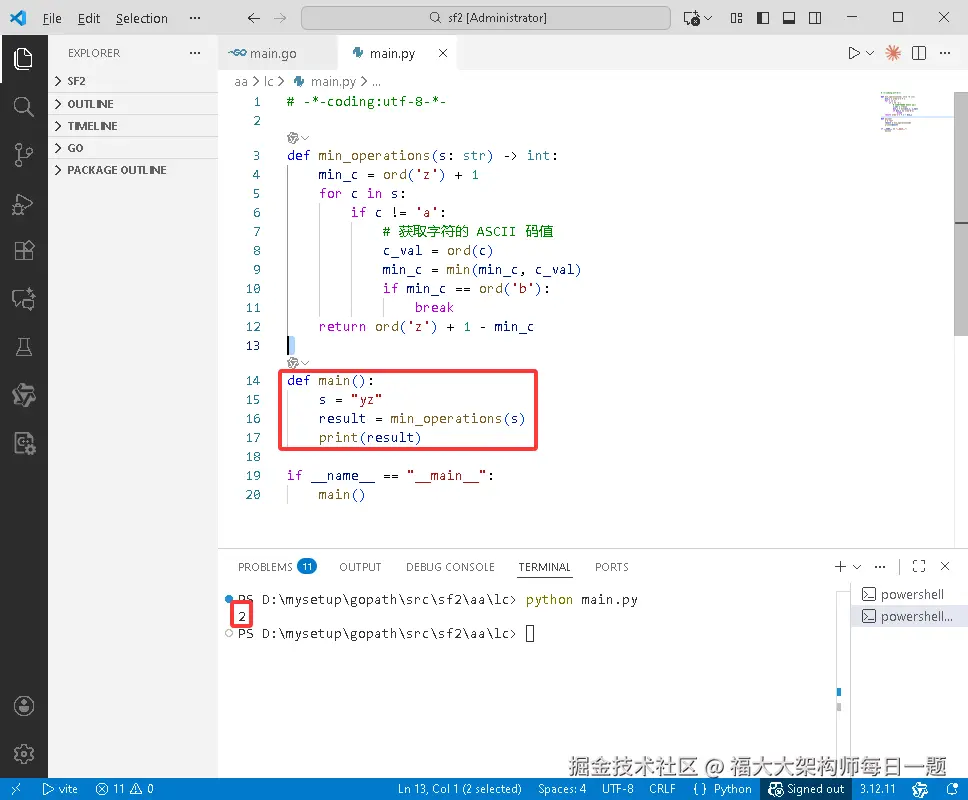Change file encoding UTF-8
Viewport: 968px width, 800px height.
[x=617, y=789]
